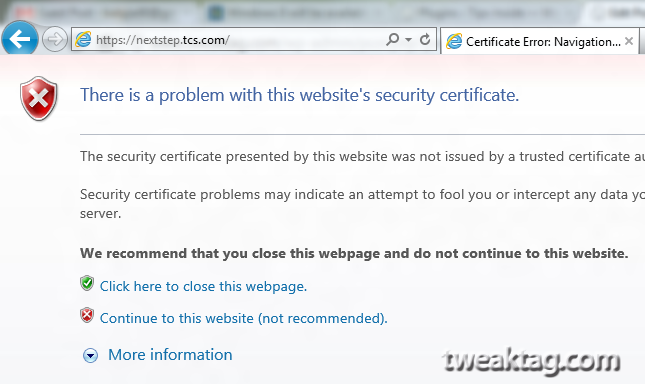Viewport: 645px width, 384px height.
Task: Click the blurred tab left of address bar
Action: tap(93, 13)
